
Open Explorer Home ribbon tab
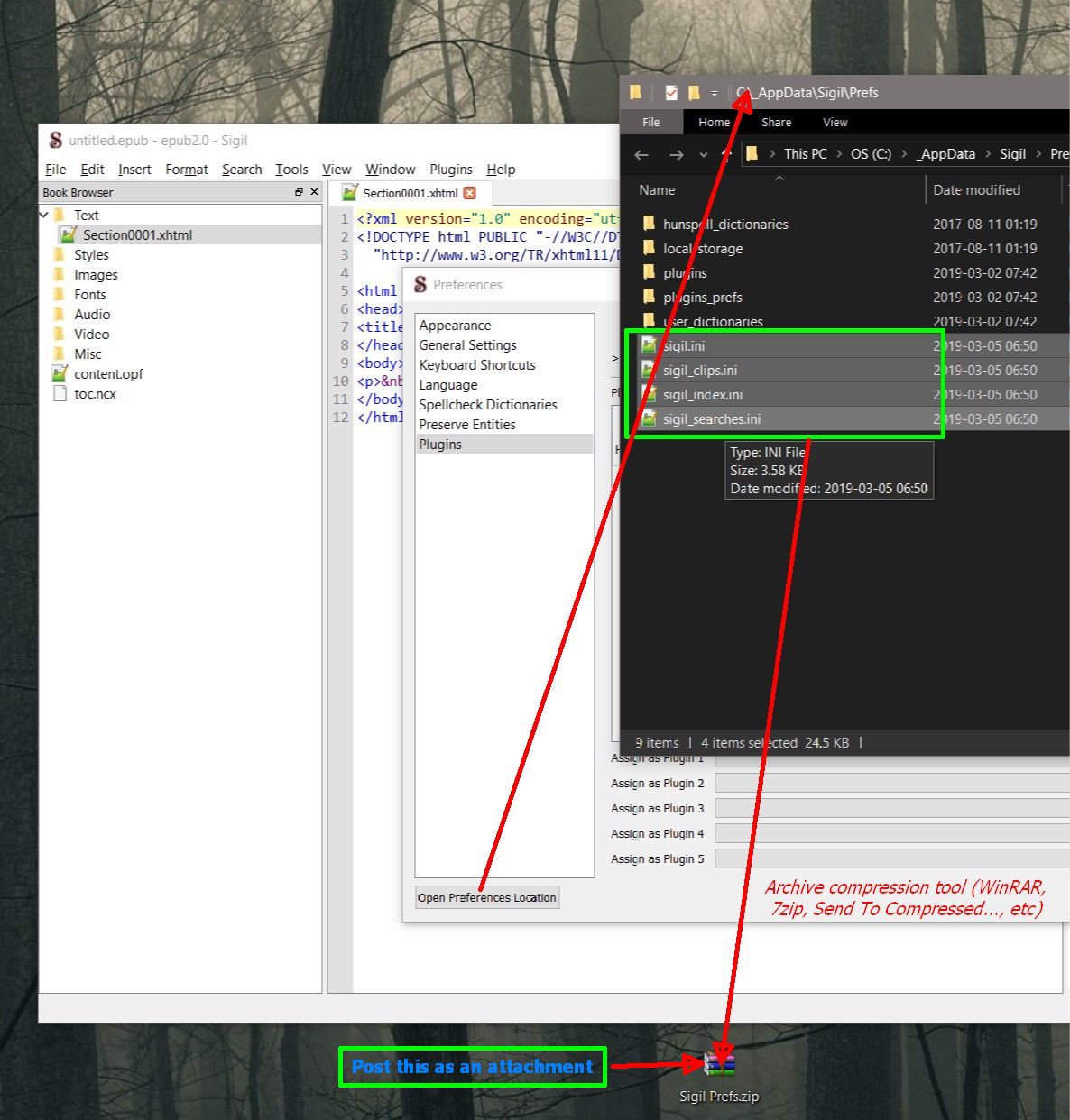[714, 122]
